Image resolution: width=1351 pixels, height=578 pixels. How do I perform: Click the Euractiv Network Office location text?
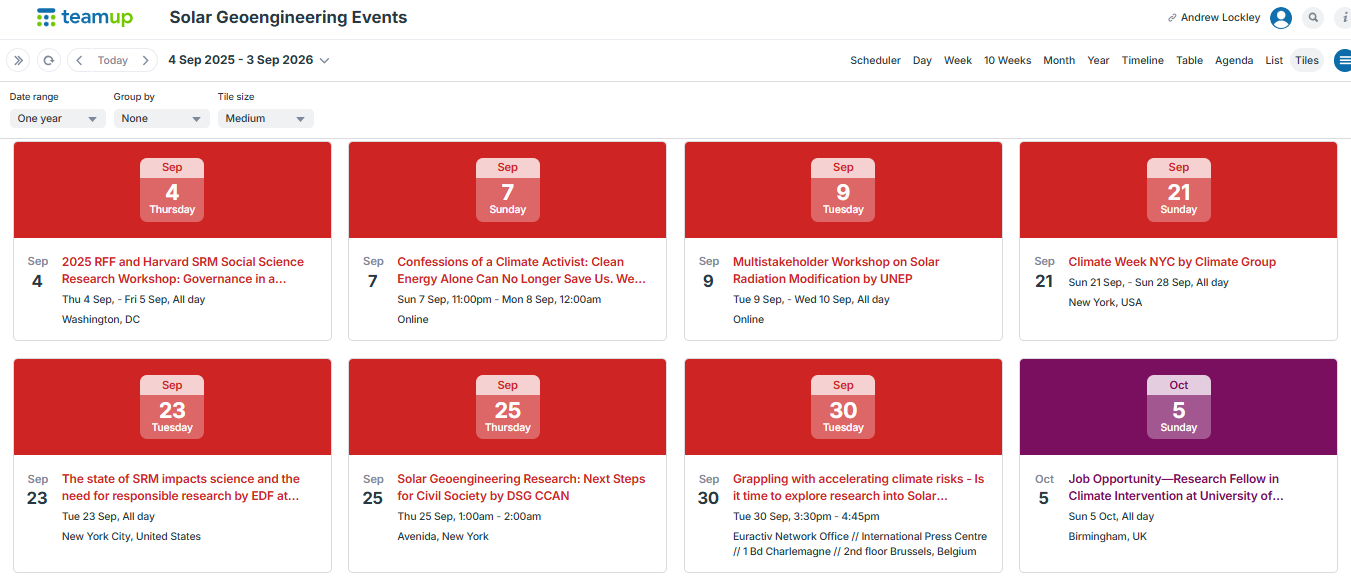coord(860,544)
